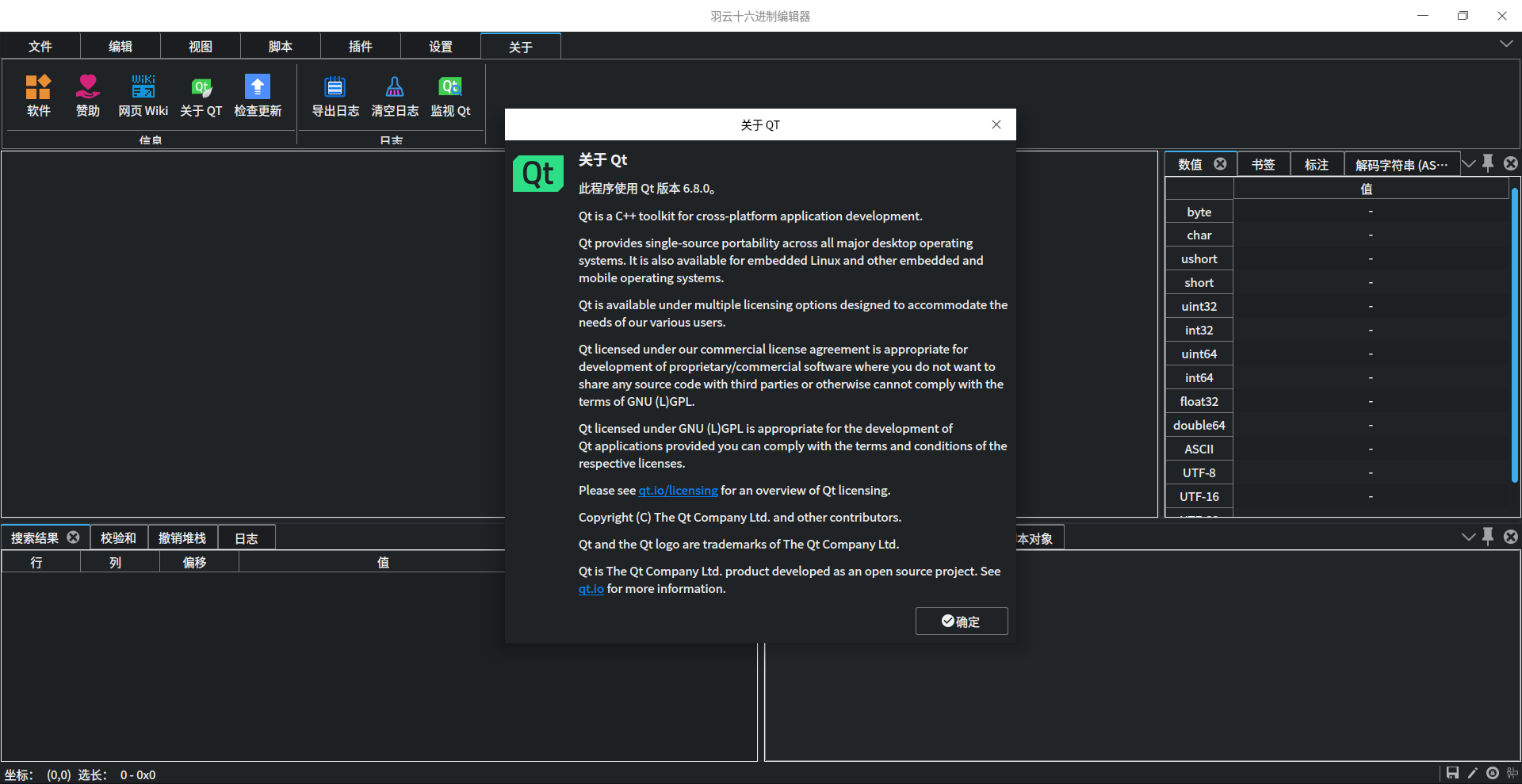Expand the bottom right panel chevron dropdown
Screen dimensions: 1522x784
coord(1468,537)
